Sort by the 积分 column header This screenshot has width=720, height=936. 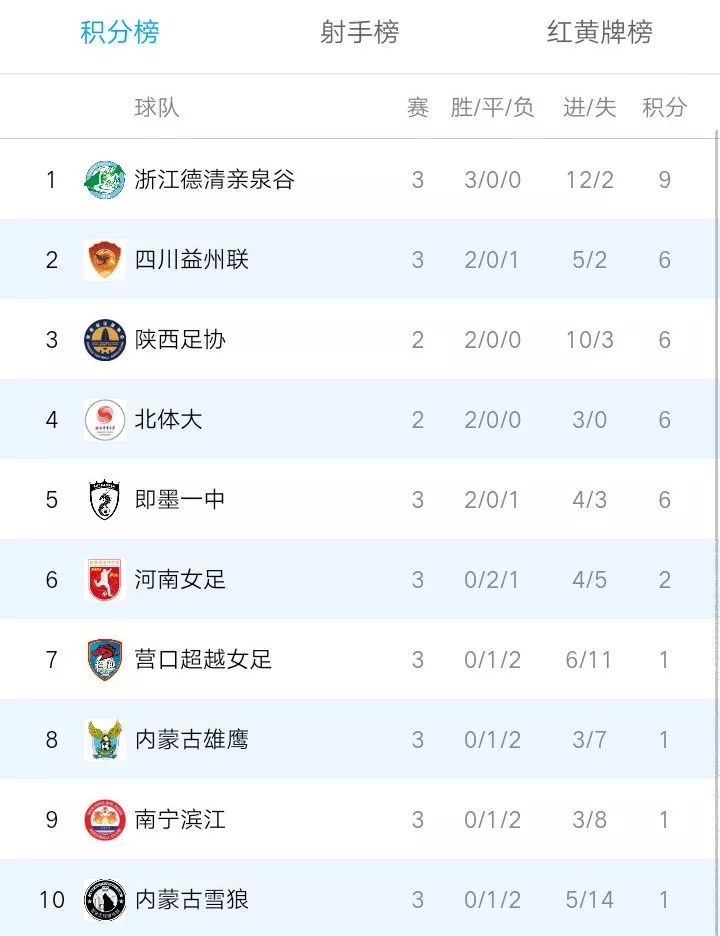(x=665, y=107)
